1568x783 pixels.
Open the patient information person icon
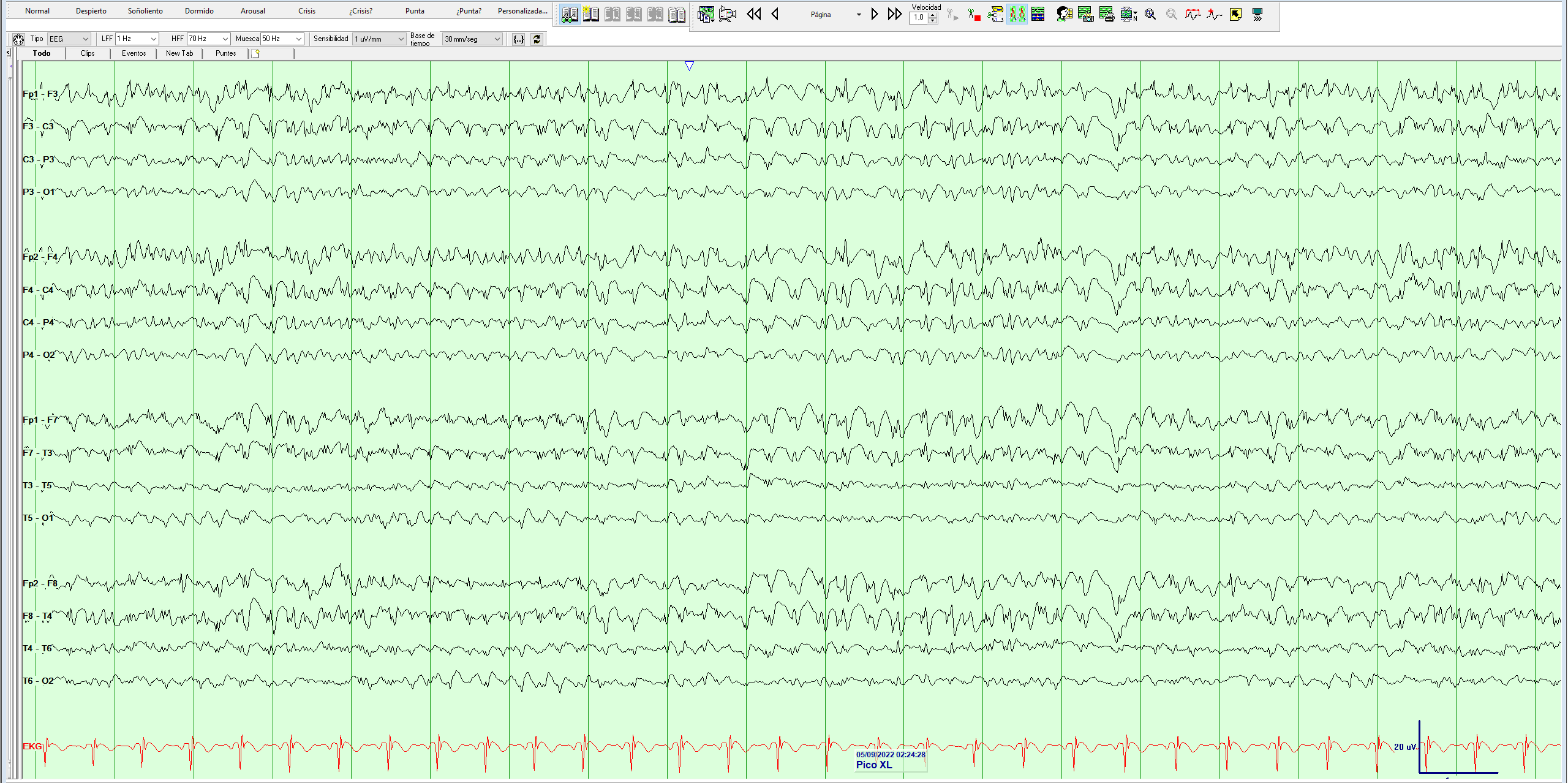click(1065, 14)
